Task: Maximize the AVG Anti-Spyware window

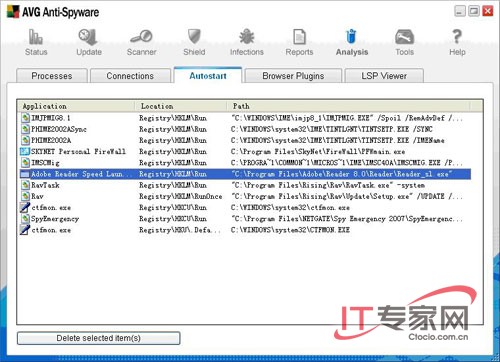Action: click(x=474, y=11)
